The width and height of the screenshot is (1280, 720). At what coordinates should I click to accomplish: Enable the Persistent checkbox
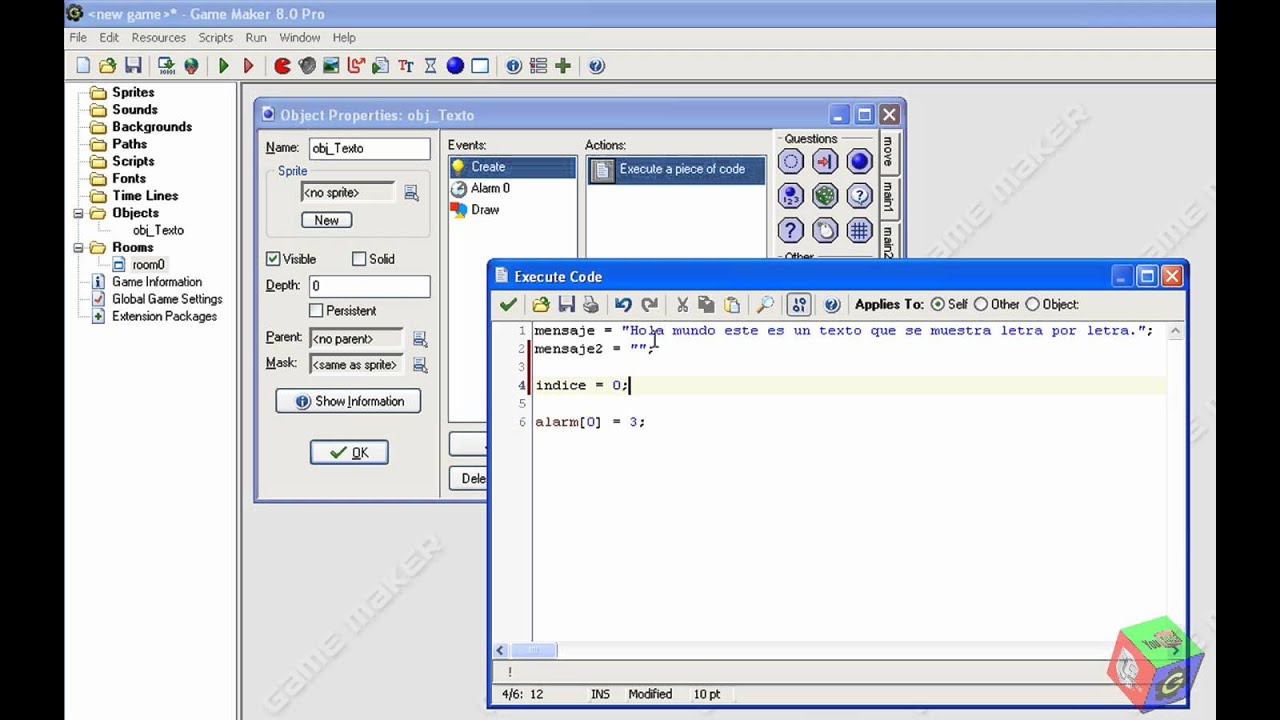(x=316, y=311)
